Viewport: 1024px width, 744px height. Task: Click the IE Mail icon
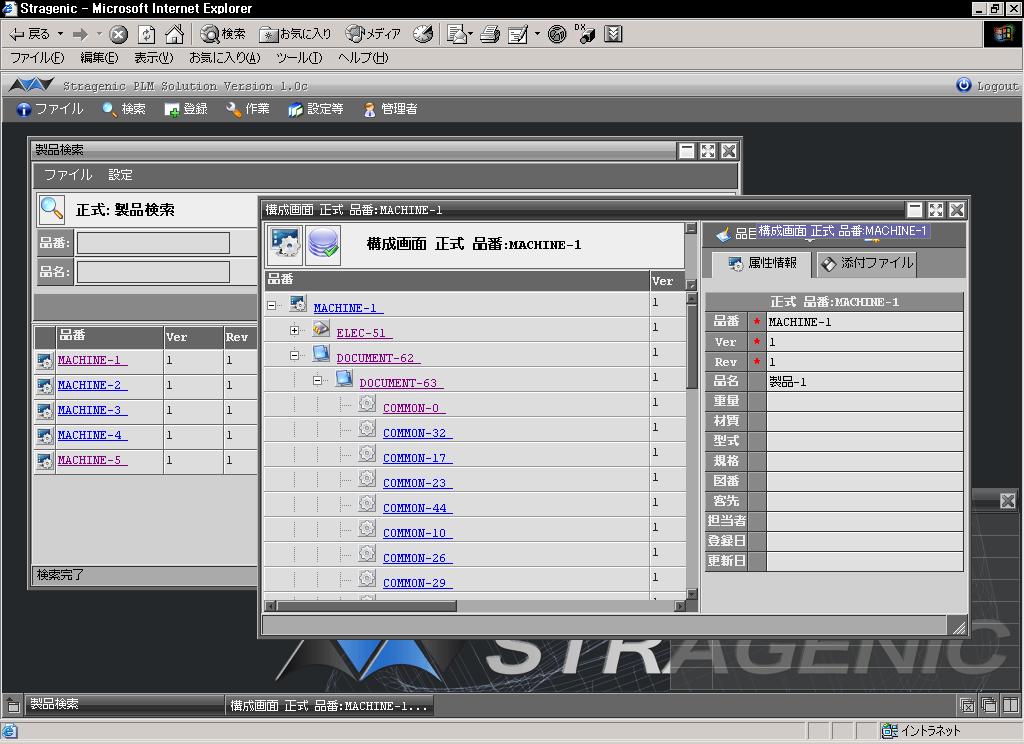(x=458, y=34)
